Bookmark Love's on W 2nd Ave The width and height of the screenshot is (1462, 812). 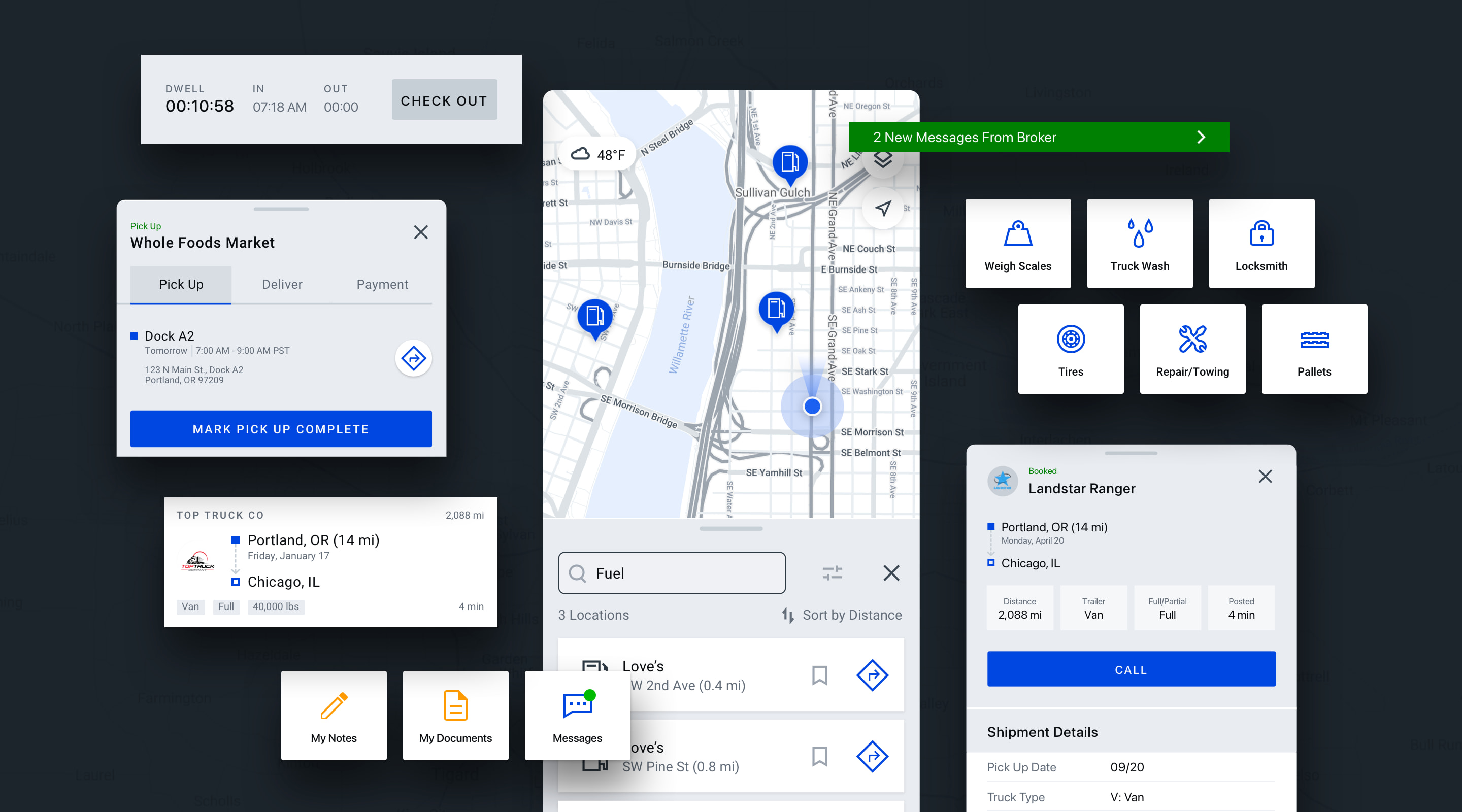coord(819,675)
